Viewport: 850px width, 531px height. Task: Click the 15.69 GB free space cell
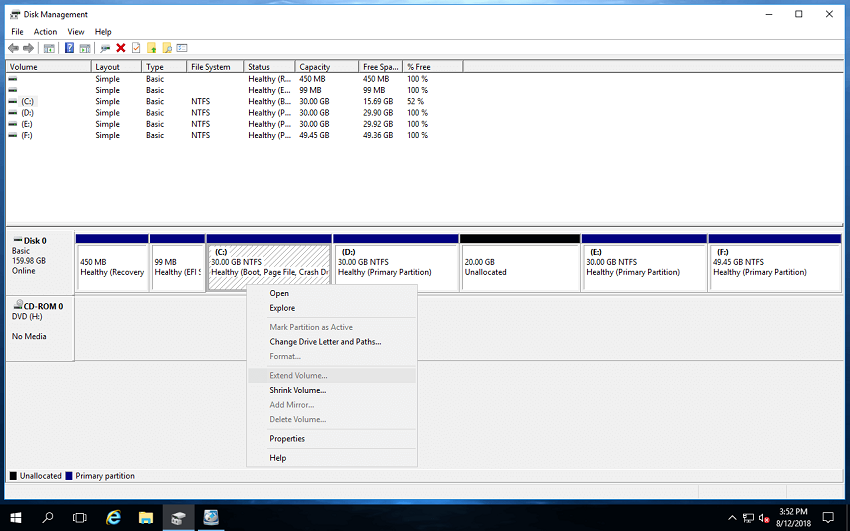(378, 101)
